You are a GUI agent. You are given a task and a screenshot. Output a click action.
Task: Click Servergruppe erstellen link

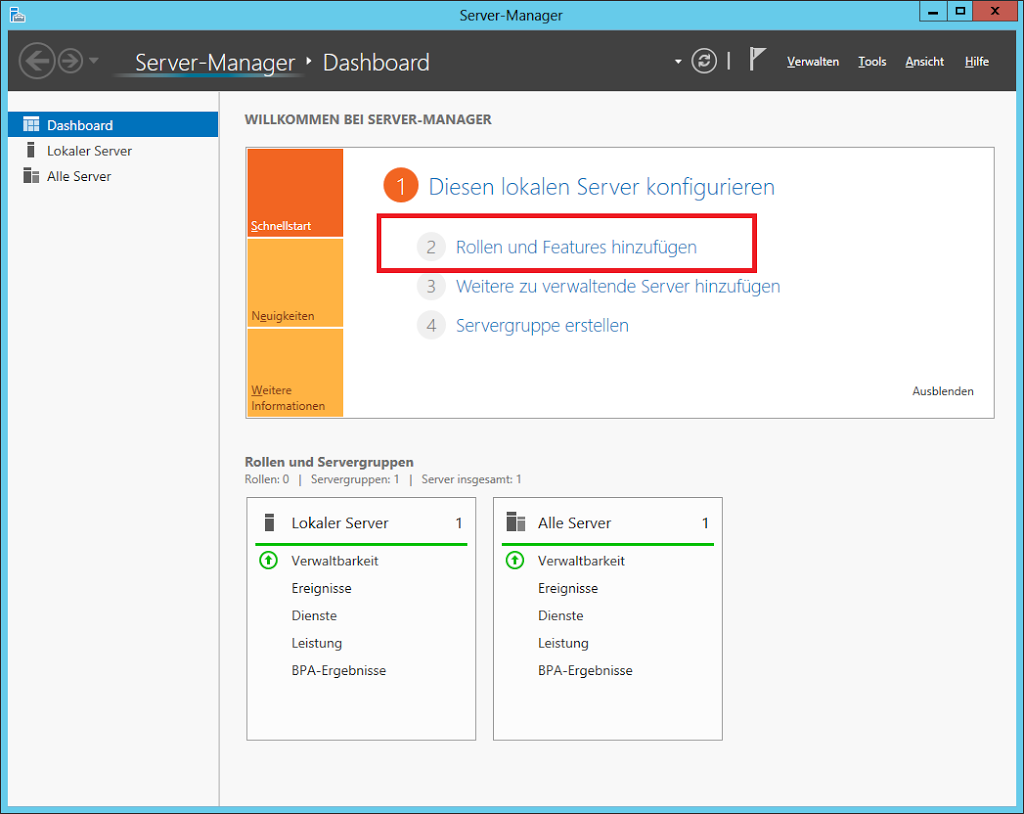(542, 326)
